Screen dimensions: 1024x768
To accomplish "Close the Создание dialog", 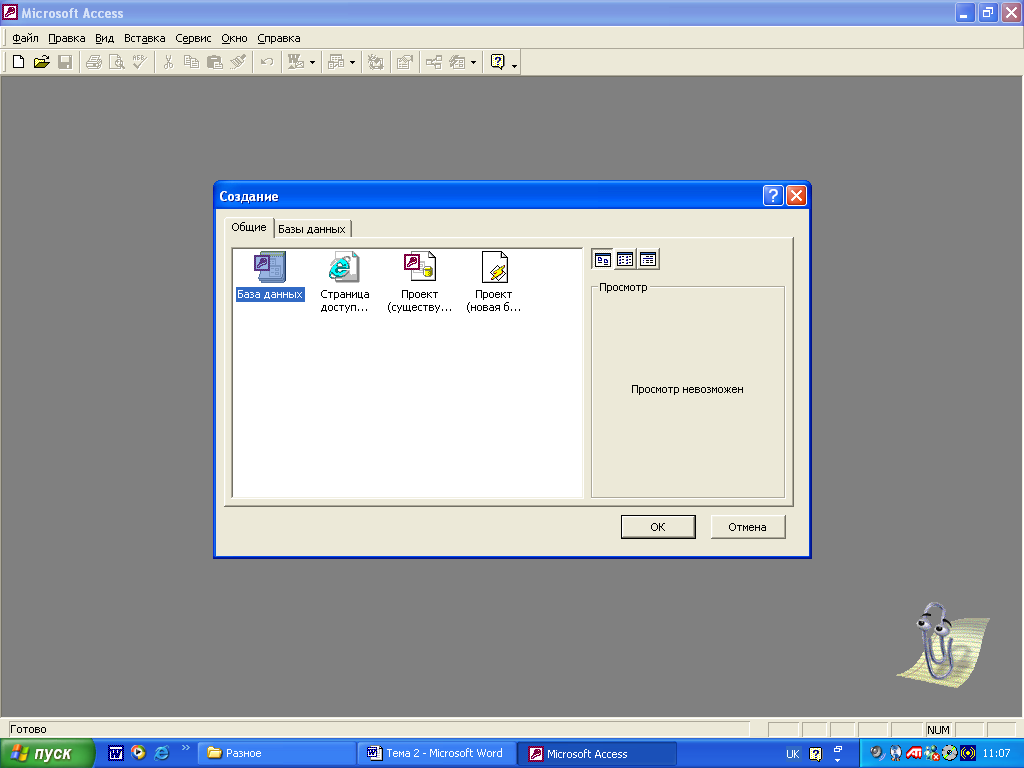I will [797, 195].
